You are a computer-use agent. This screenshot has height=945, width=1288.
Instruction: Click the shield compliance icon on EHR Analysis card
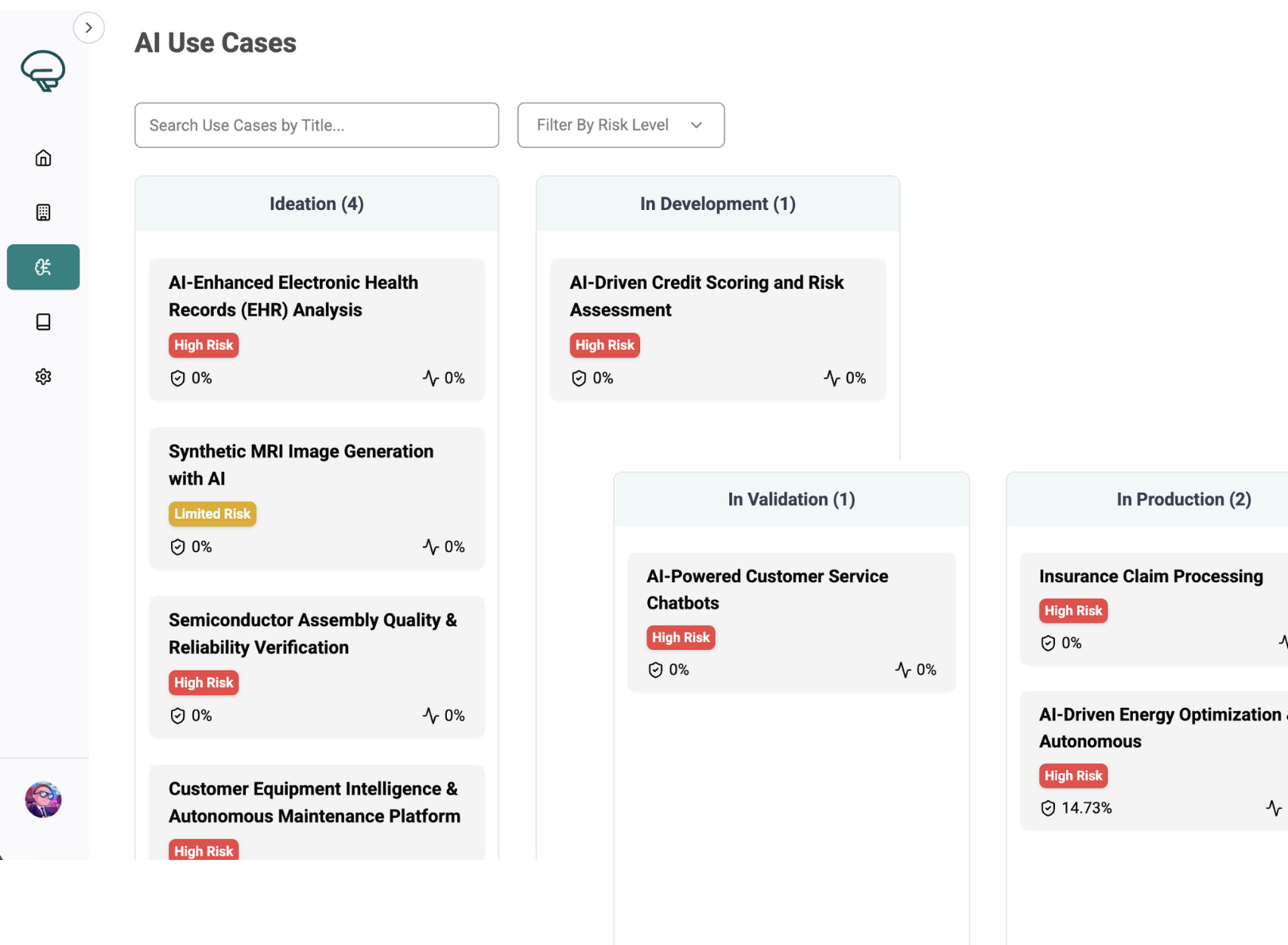(178, 379)
